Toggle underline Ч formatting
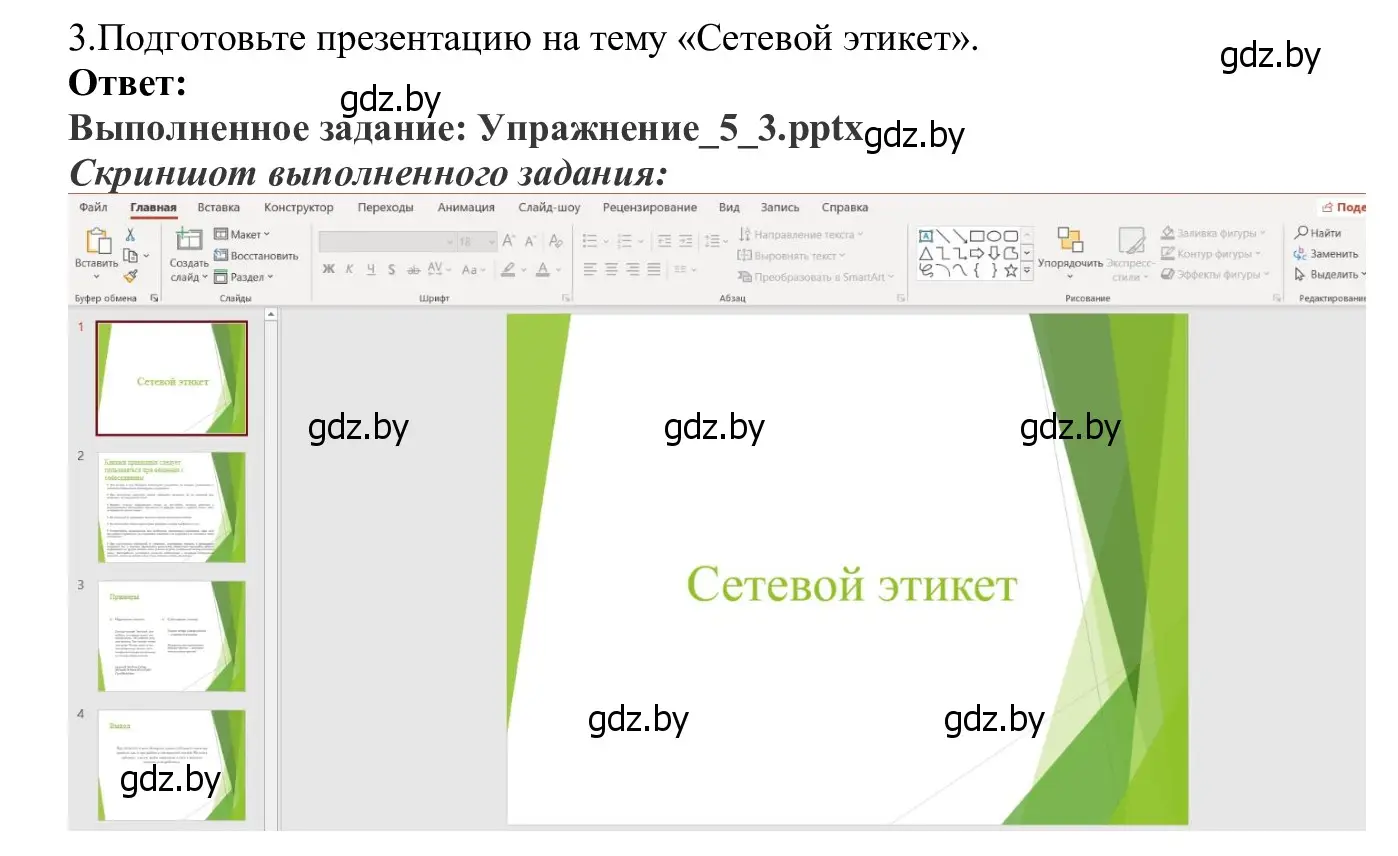The image size is (1398, 856). point(370,269)
